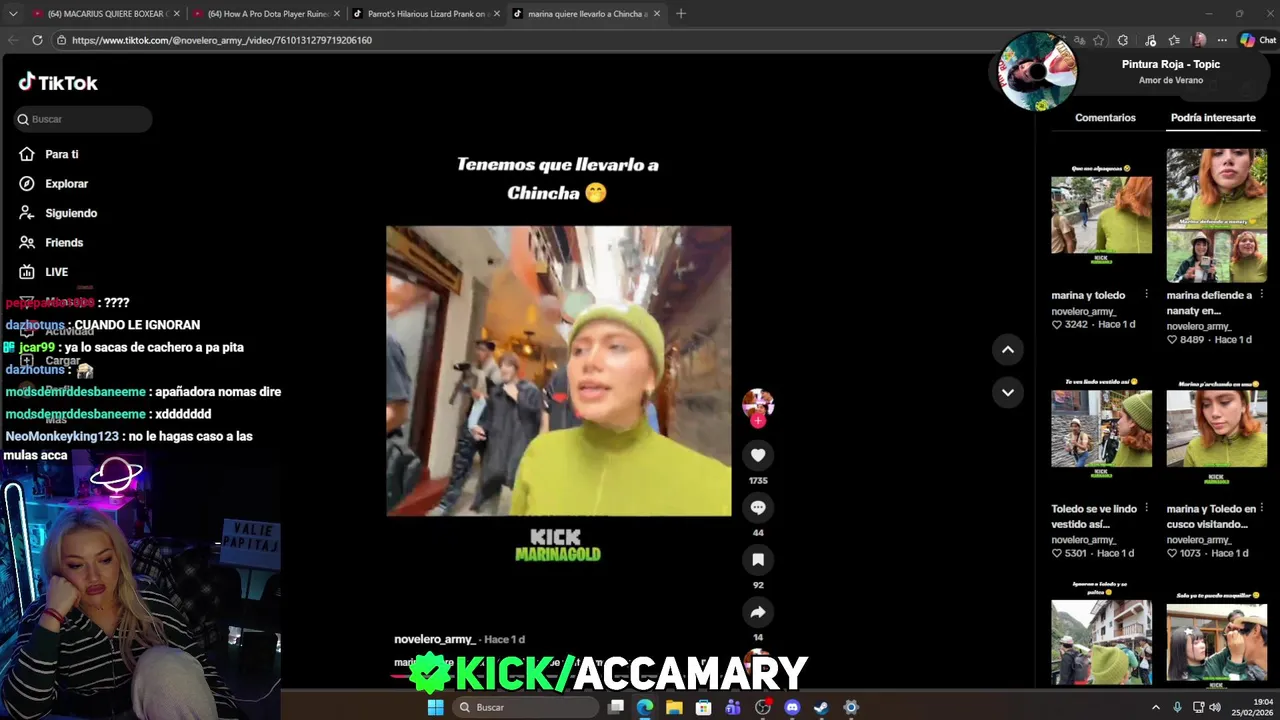Go to next video down arrow
Image resolution: width=1280 pixels, height=720 pixels.
(1008, 392)
